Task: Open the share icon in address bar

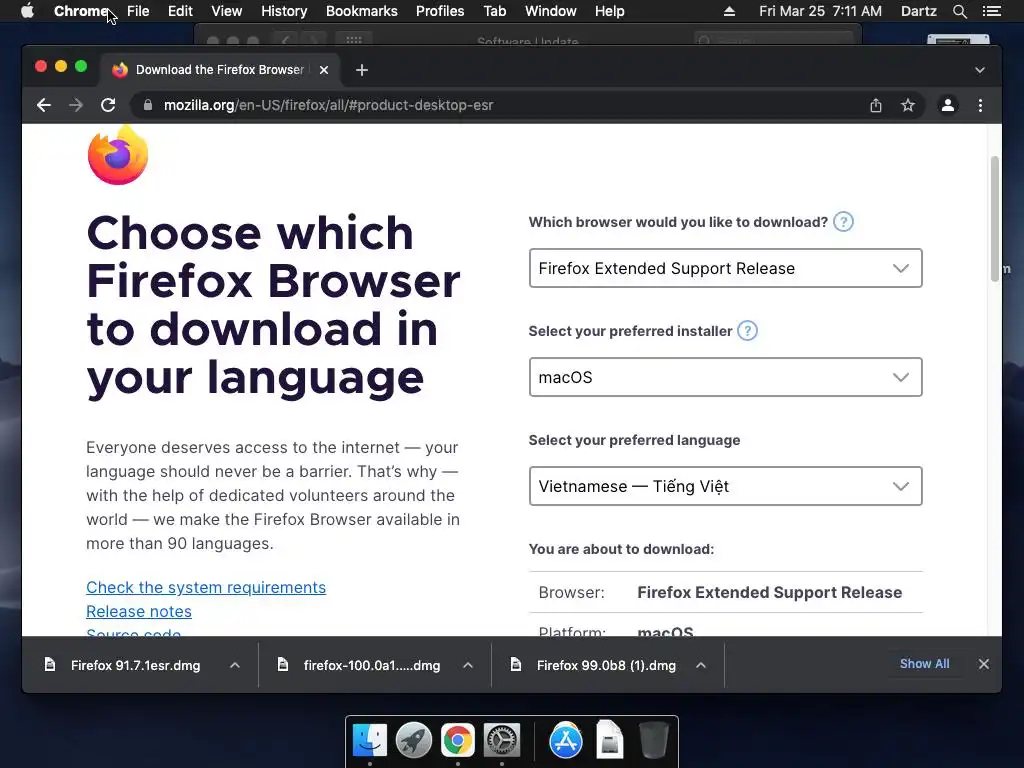Action: click(876, 105)
